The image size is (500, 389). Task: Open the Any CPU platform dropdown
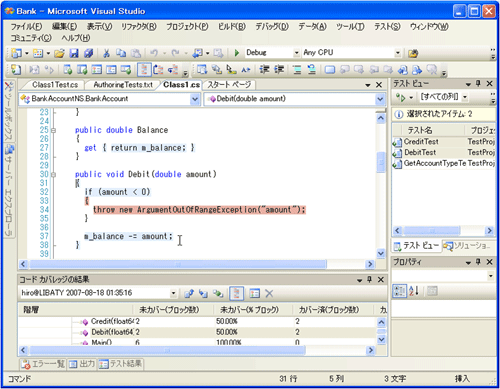coord(398,53)
